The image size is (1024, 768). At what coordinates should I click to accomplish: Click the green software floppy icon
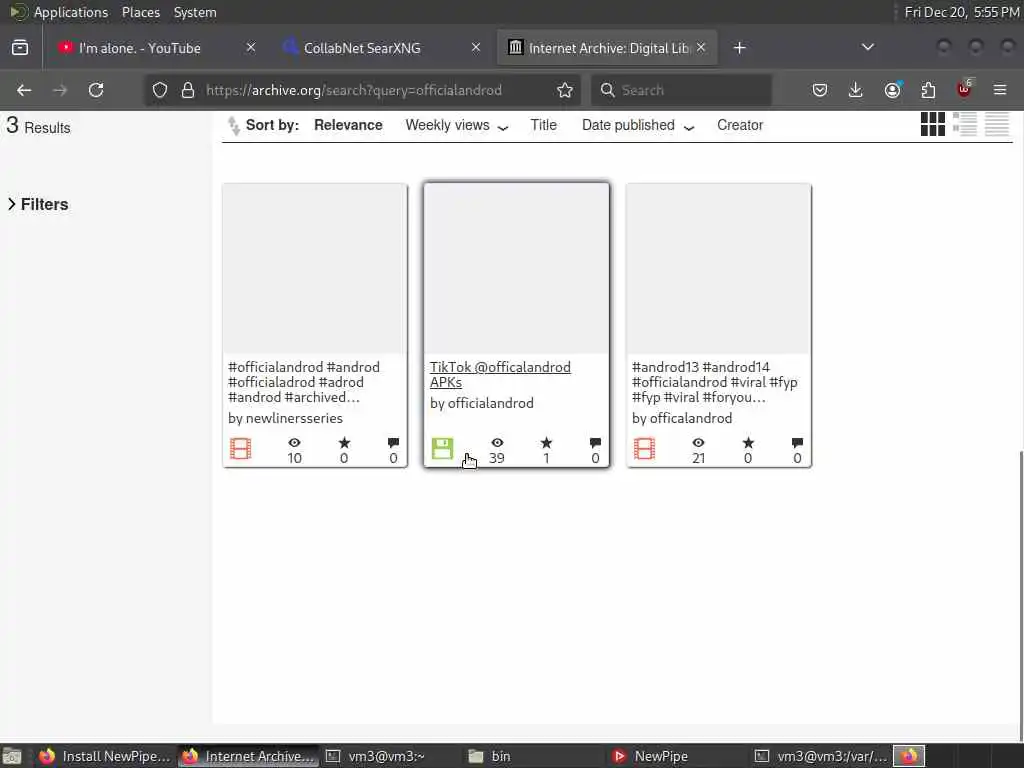442,449
